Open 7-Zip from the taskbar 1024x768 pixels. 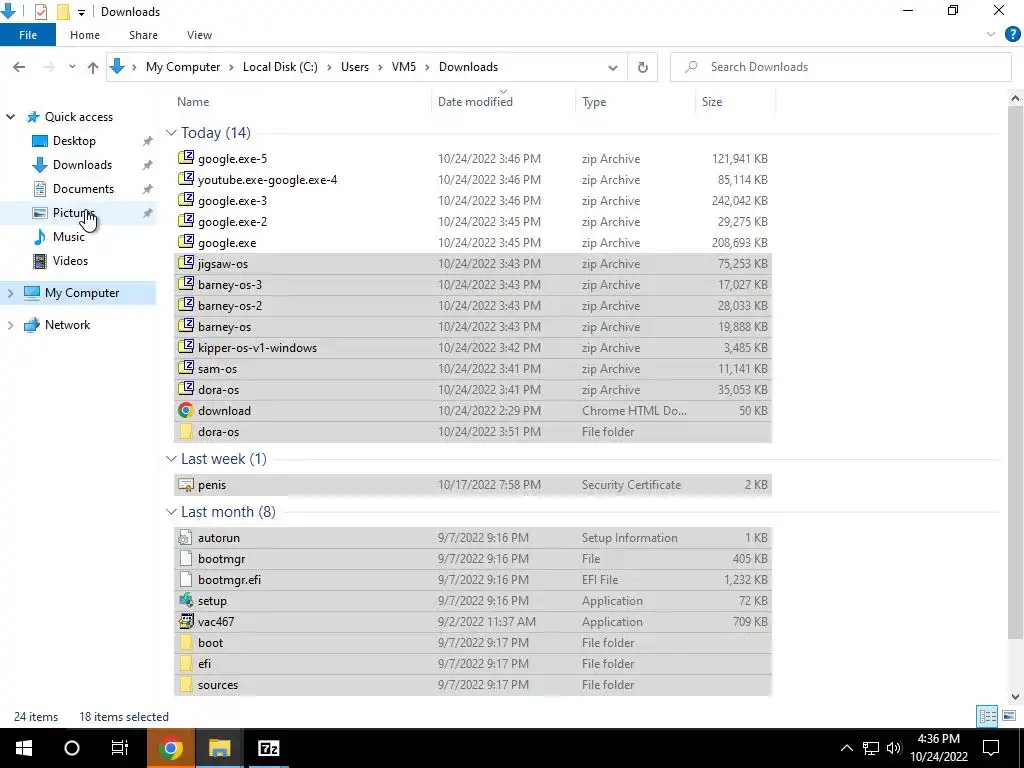click(x=268, y=748)
